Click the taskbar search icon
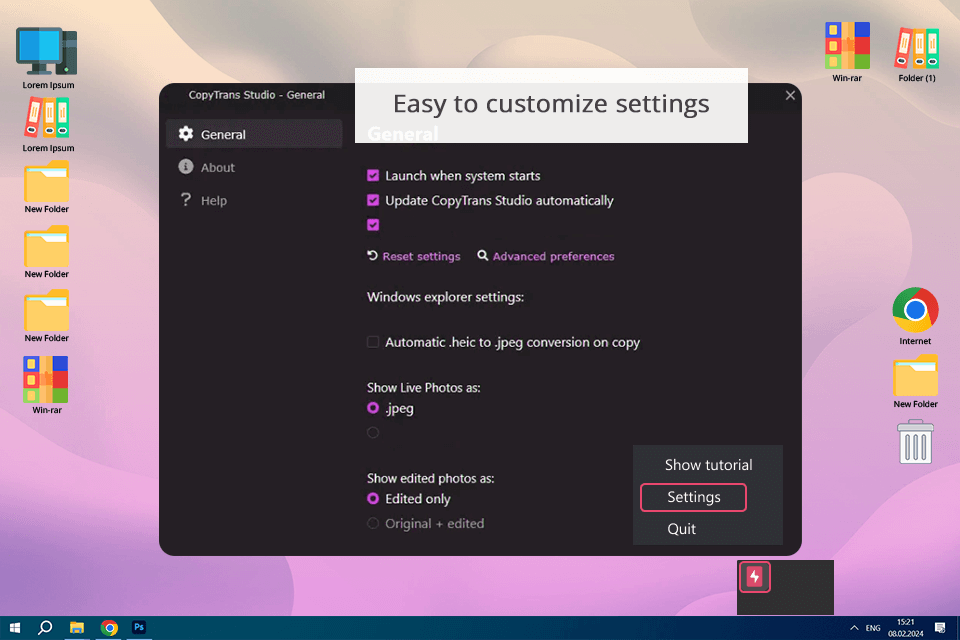 (45, 628)
